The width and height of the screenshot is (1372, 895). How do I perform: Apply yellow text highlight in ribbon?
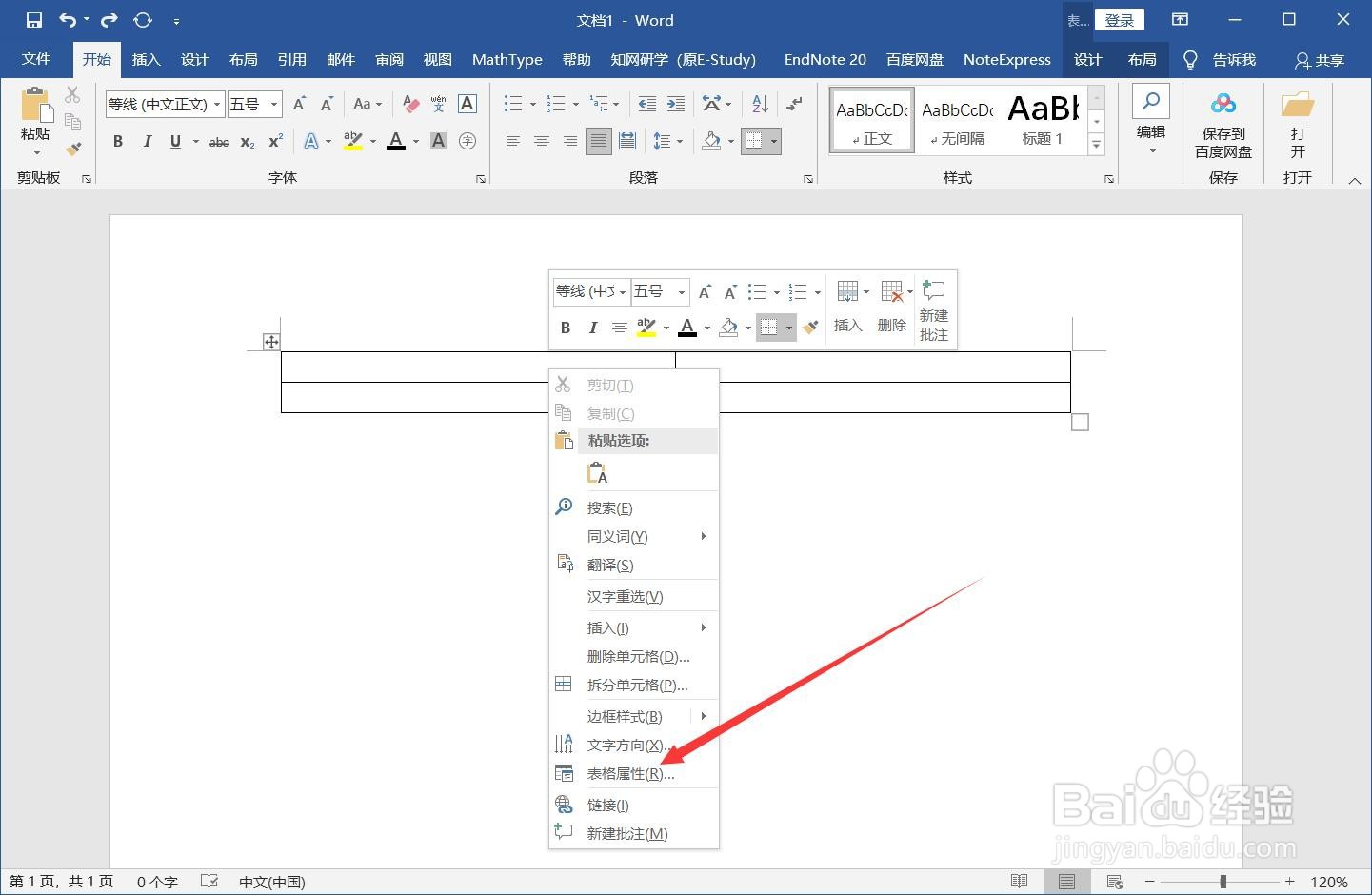click(x=353, y=142)
